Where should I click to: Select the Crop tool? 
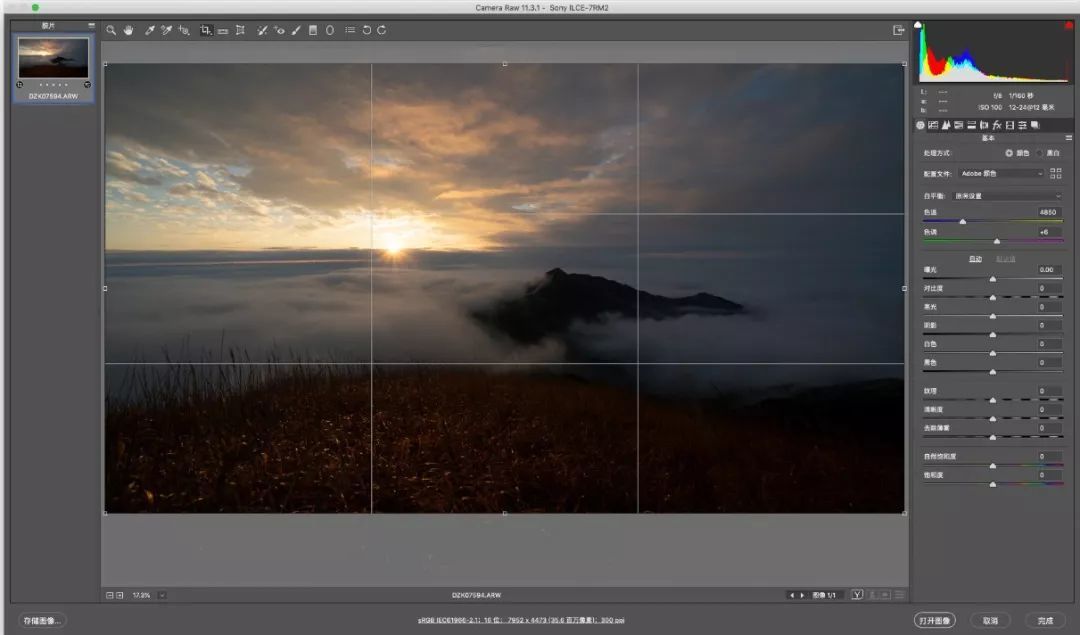point(205,30)
